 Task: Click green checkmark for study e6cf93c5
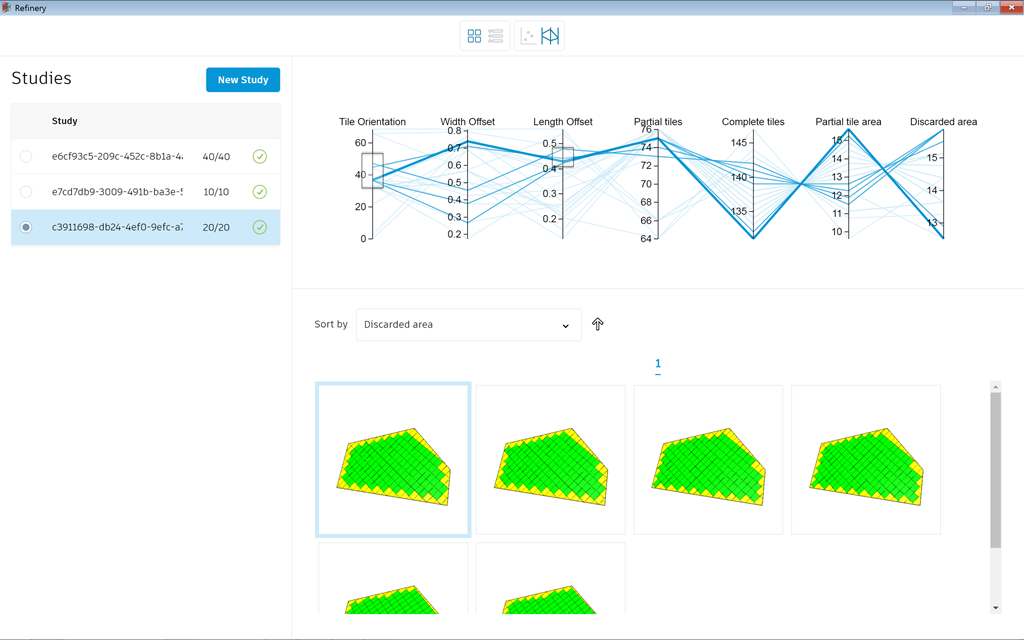click(260, 156)
